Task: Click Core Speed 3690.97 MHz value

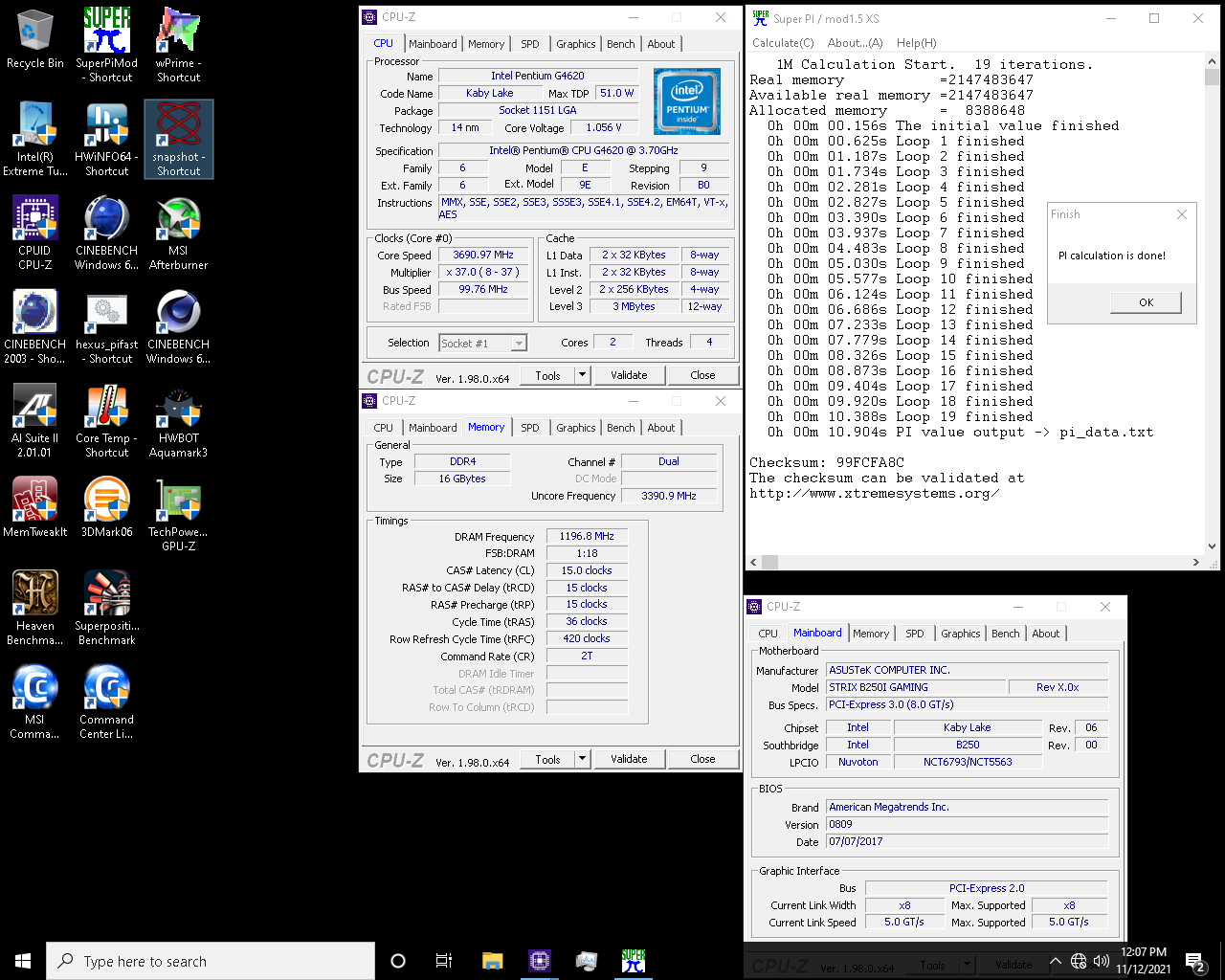Action: [483, 255]
